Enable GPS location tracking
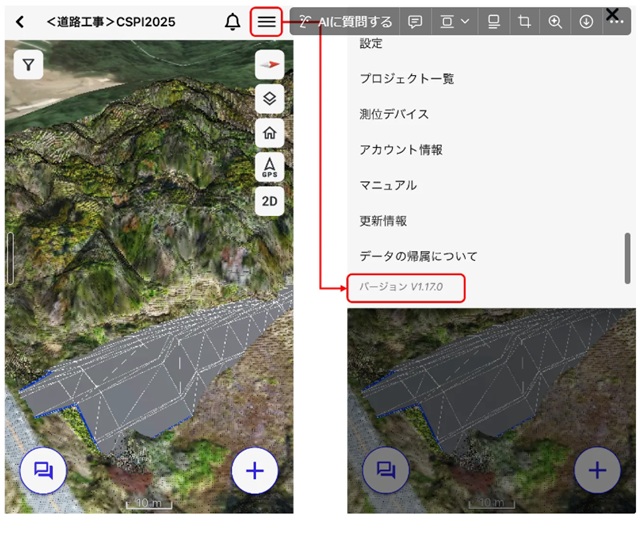 (269, 167)
